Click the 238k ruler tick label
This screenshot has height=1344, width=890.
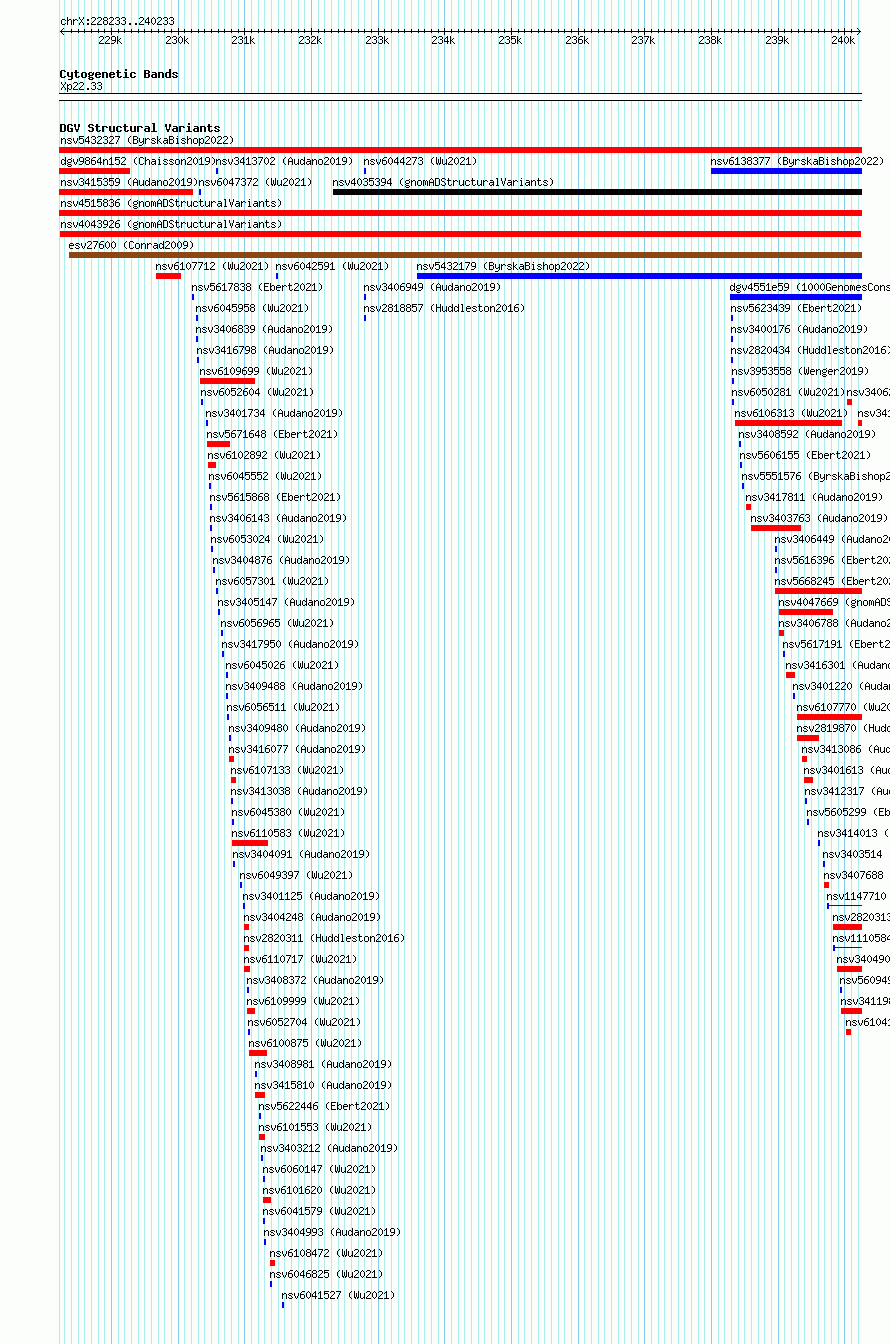[710, 40]
